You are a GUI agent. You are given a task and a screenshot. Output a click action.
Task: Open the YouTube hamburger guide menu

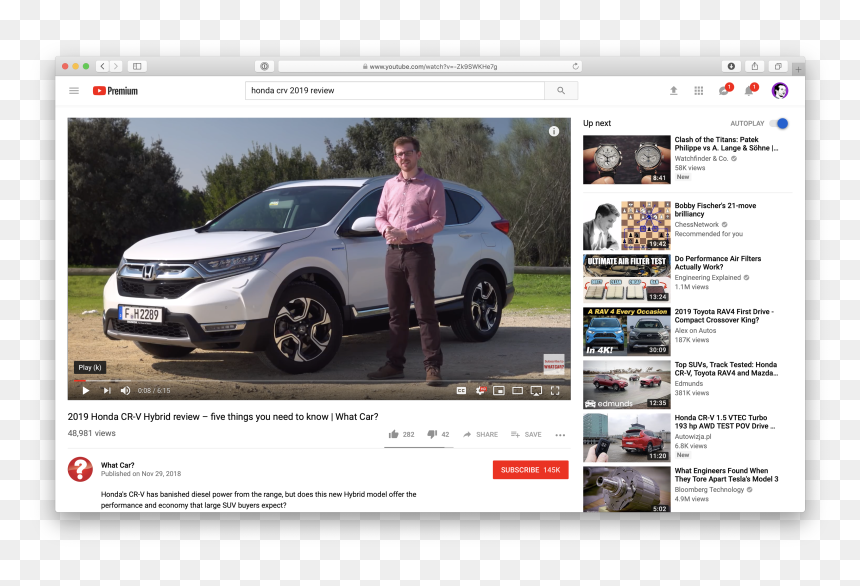(74, 91)
